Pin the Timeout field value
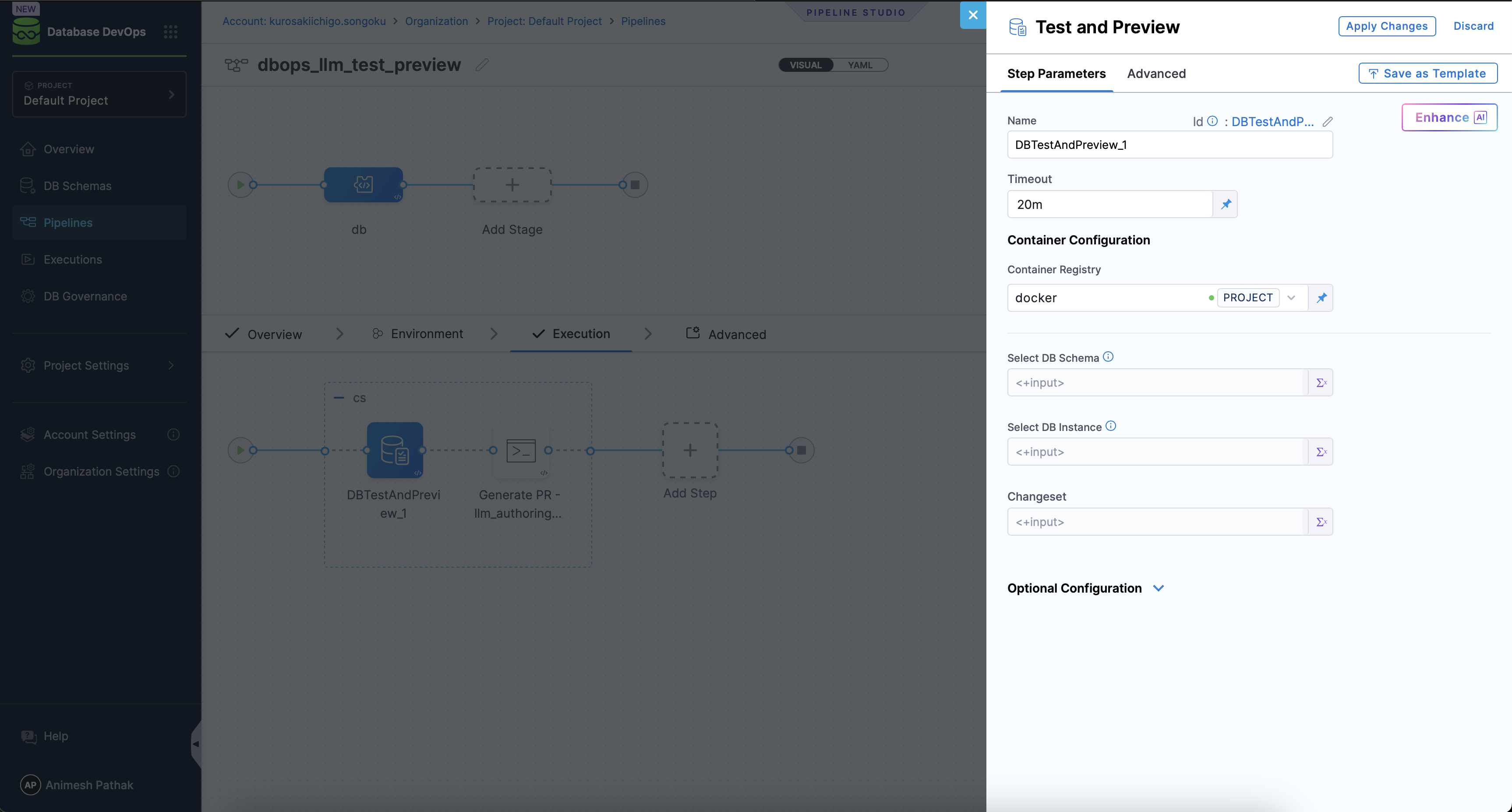 1226,204
